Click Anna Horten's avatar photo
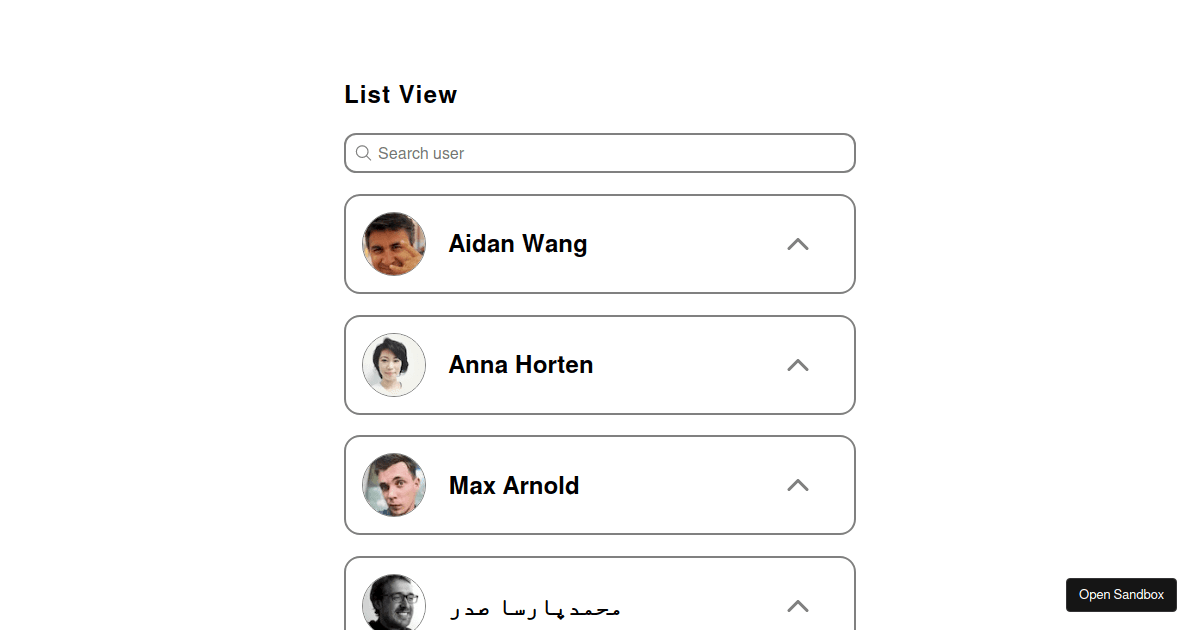 [x=393, y=364]
